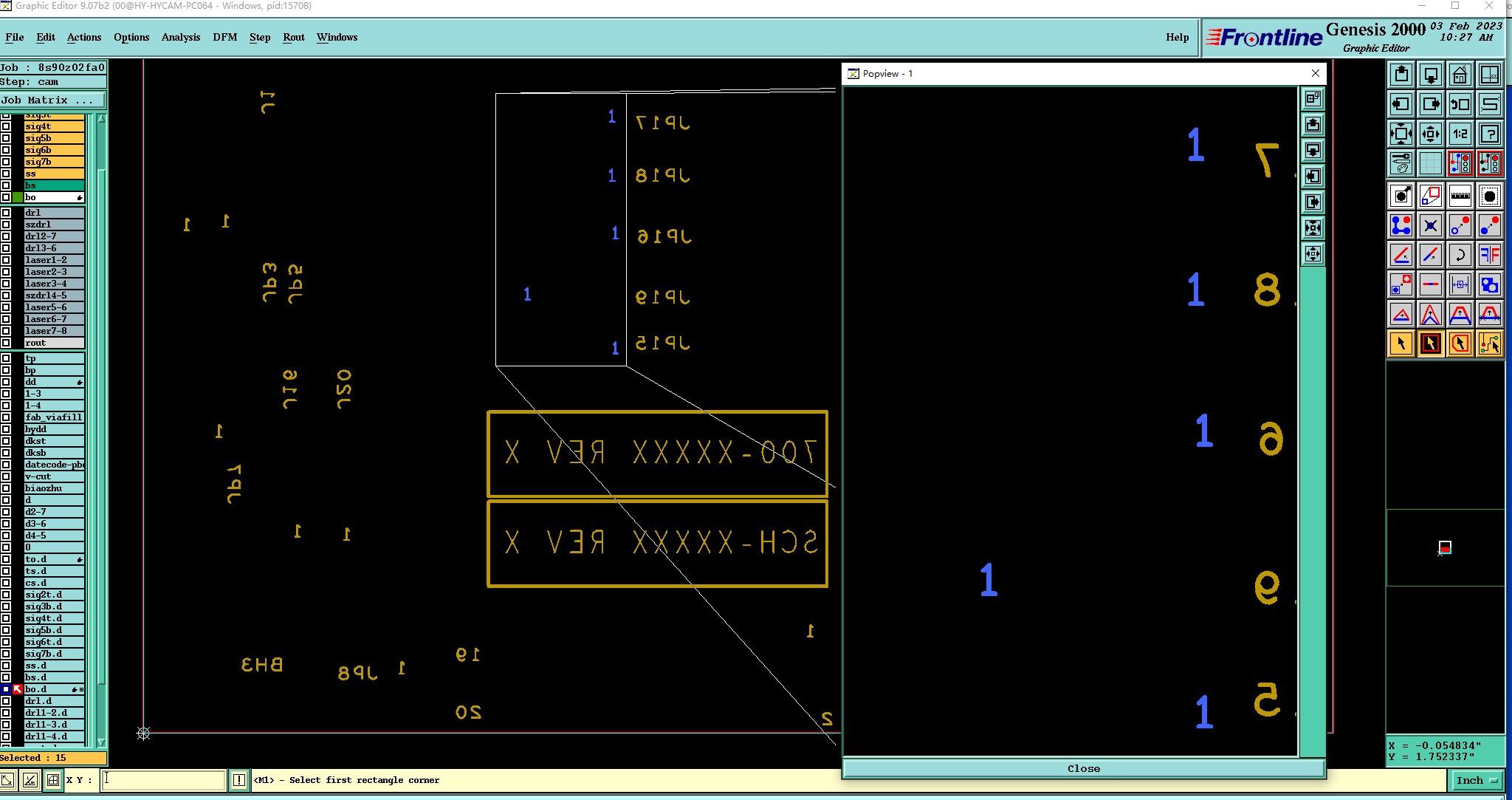
Task: Click the question mark help icon
Action: pos(1489,134)
